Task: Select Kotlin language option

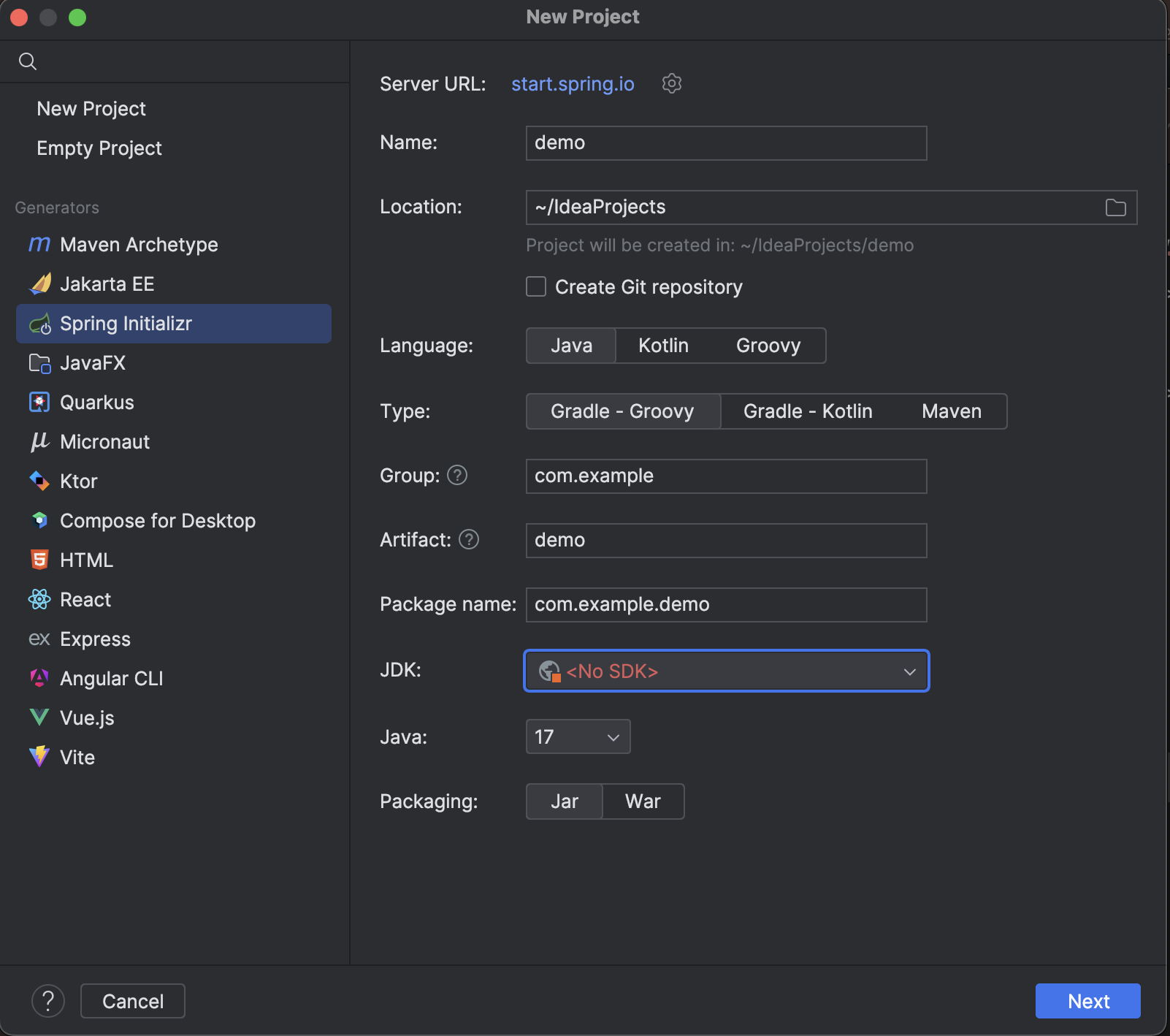Action: pos(663,346)
